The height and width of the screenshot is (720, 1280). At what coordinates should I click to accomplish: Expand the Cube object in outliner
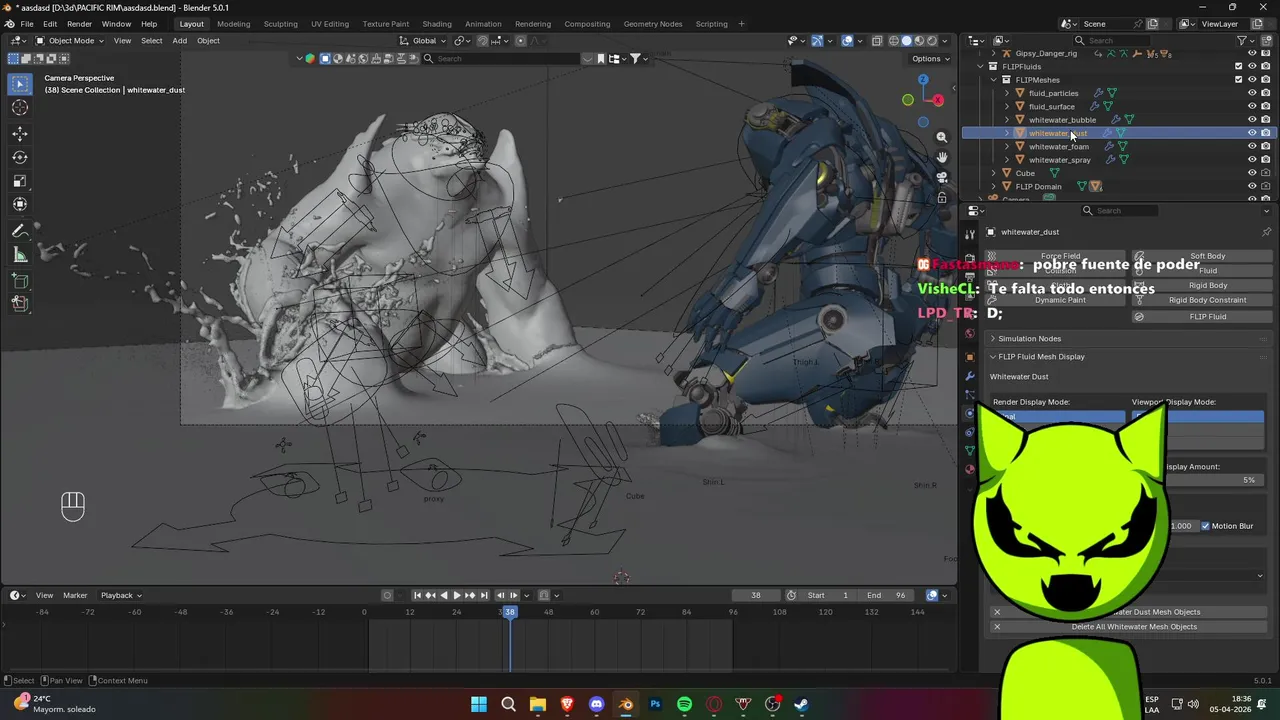click(993, 173)
